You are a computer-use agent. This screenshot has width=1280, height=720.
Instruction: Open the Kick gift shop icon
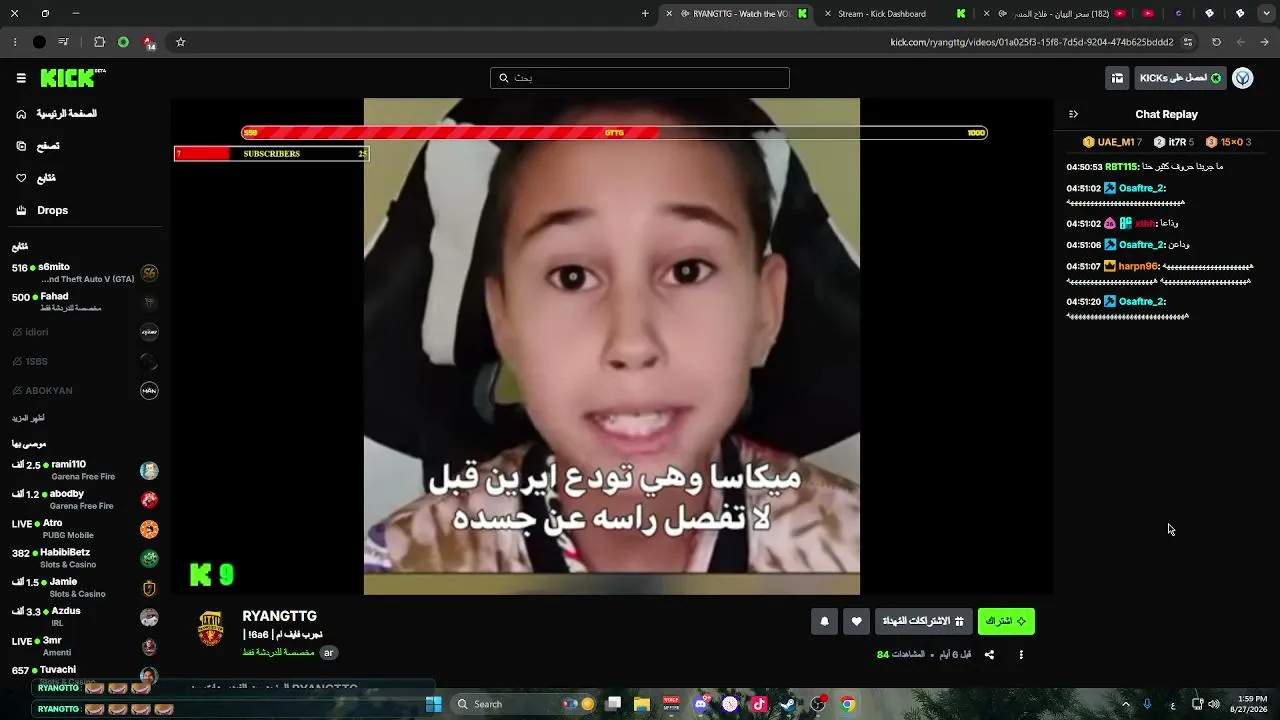(1117, 78)
